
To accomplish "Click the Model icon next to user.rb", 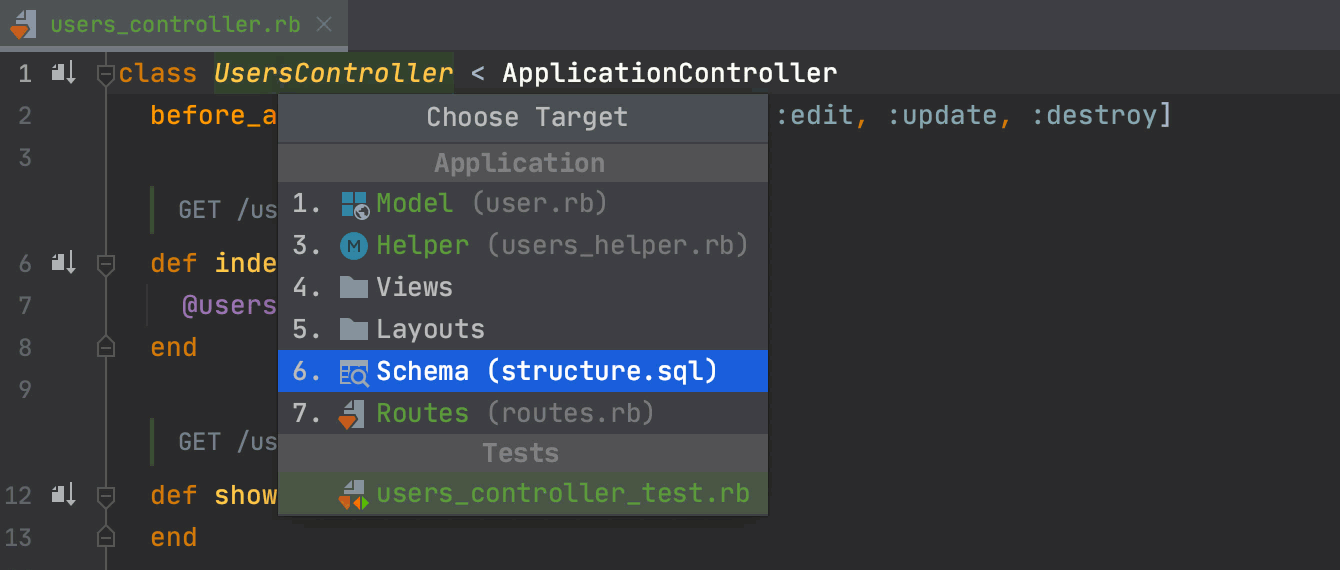I will (x=354, y=204).
